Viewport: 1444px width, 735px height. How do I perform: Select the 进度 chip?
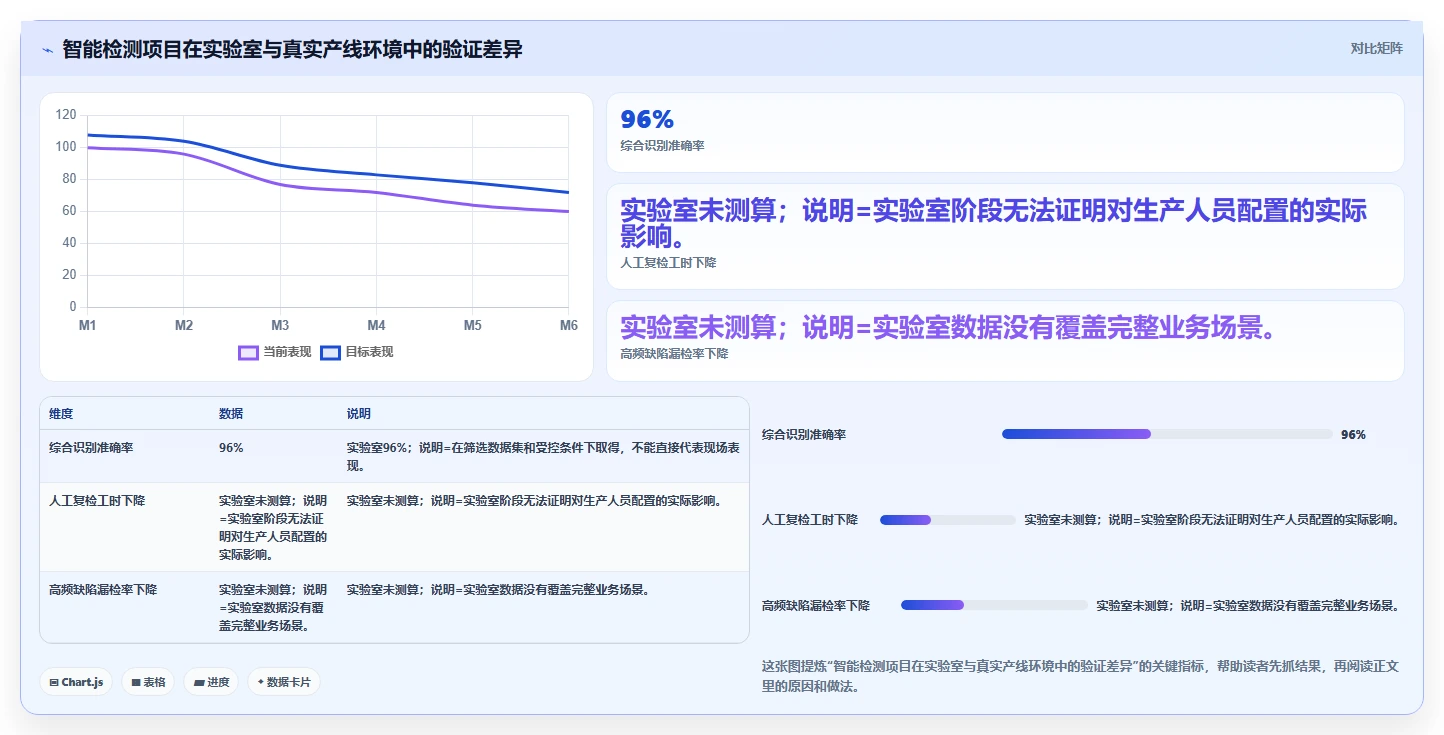211,682
